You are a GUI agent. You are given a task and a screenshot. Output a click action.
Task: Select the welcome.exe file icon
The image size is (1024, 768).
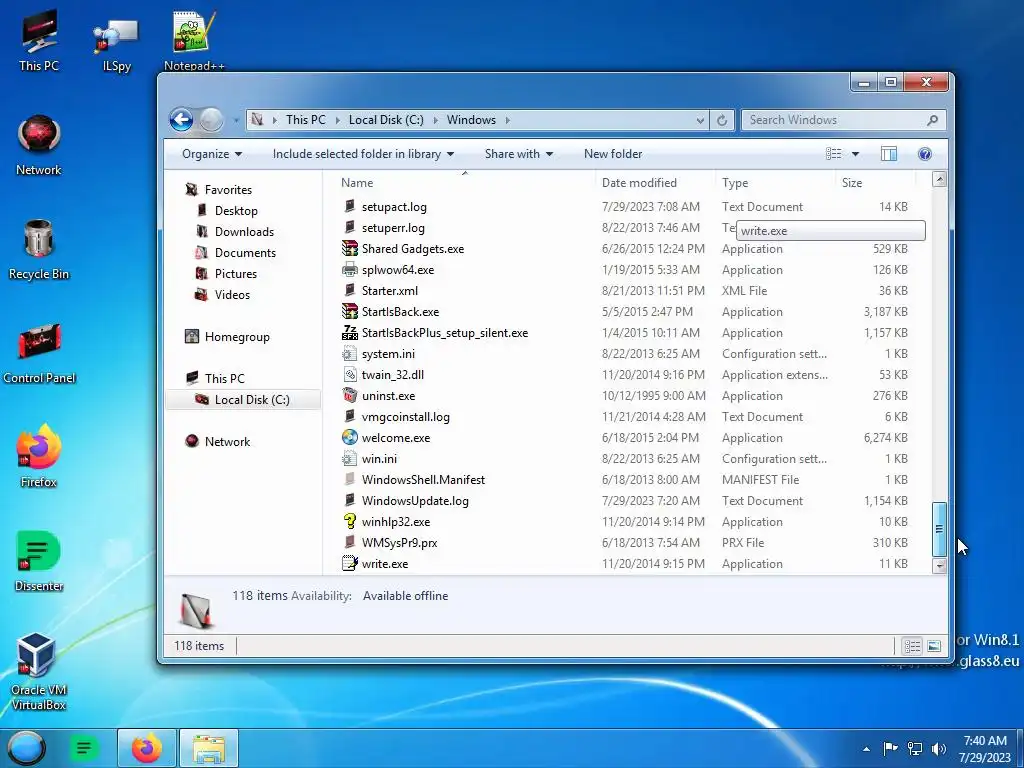pos(350,438)
